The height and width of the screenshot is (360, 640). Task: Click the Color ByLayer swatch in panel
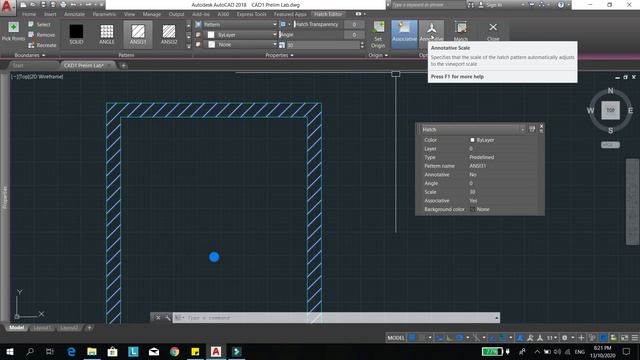(x=472, y=140)
